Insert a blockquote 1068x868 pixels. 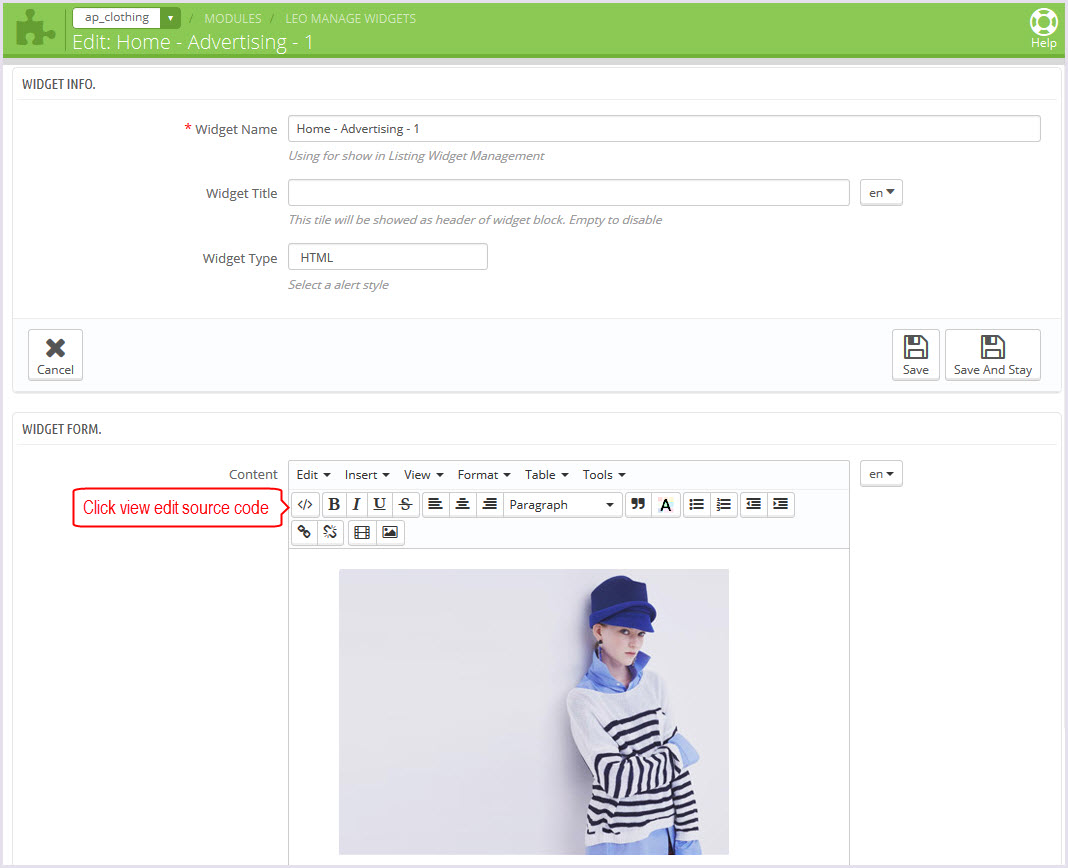tap(638, 505)
